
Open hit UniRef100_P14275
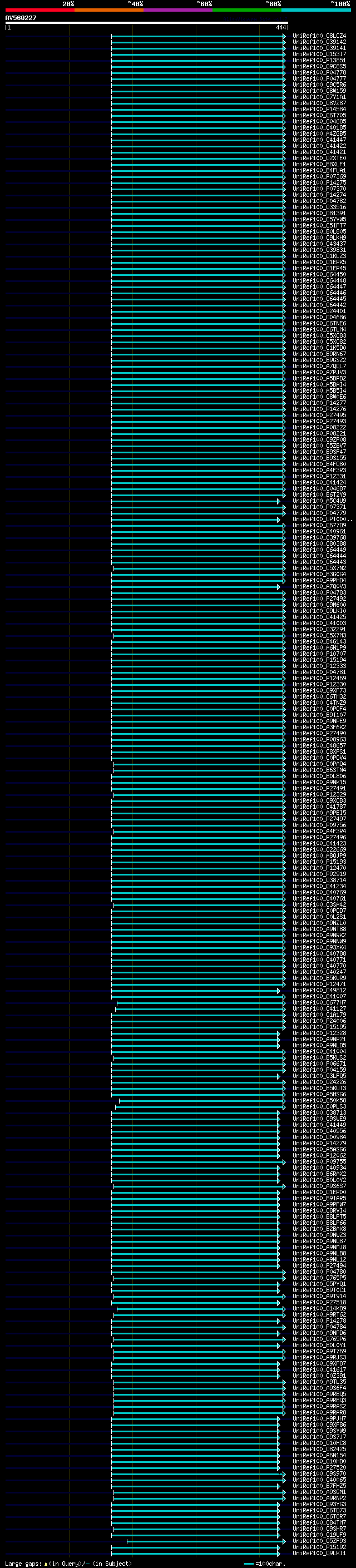point(319,182)
